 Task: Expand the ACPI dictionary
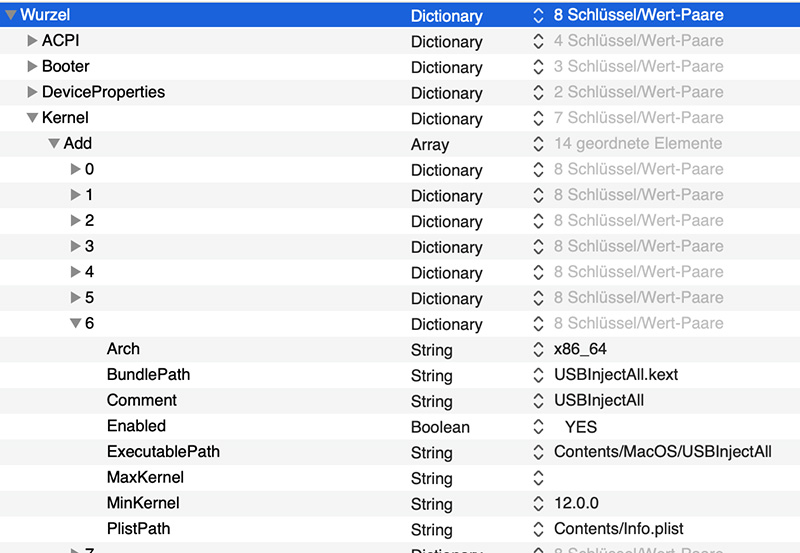[32, 41]
